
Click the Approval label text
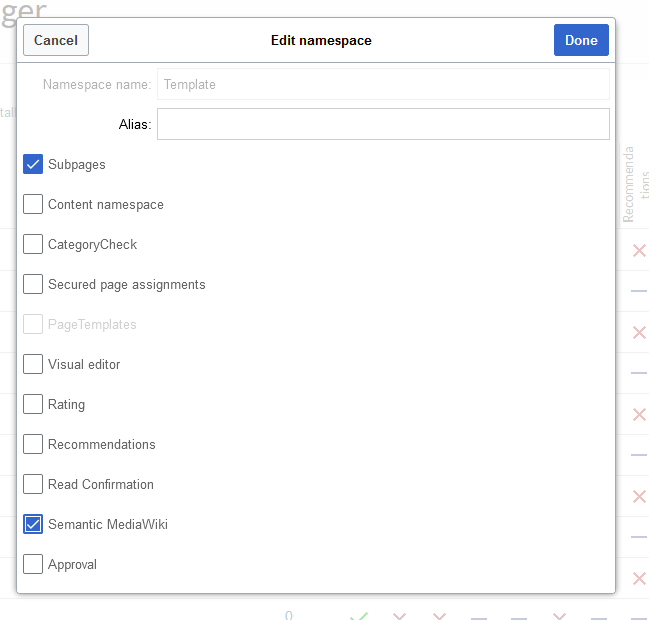[x=72, y=565]
